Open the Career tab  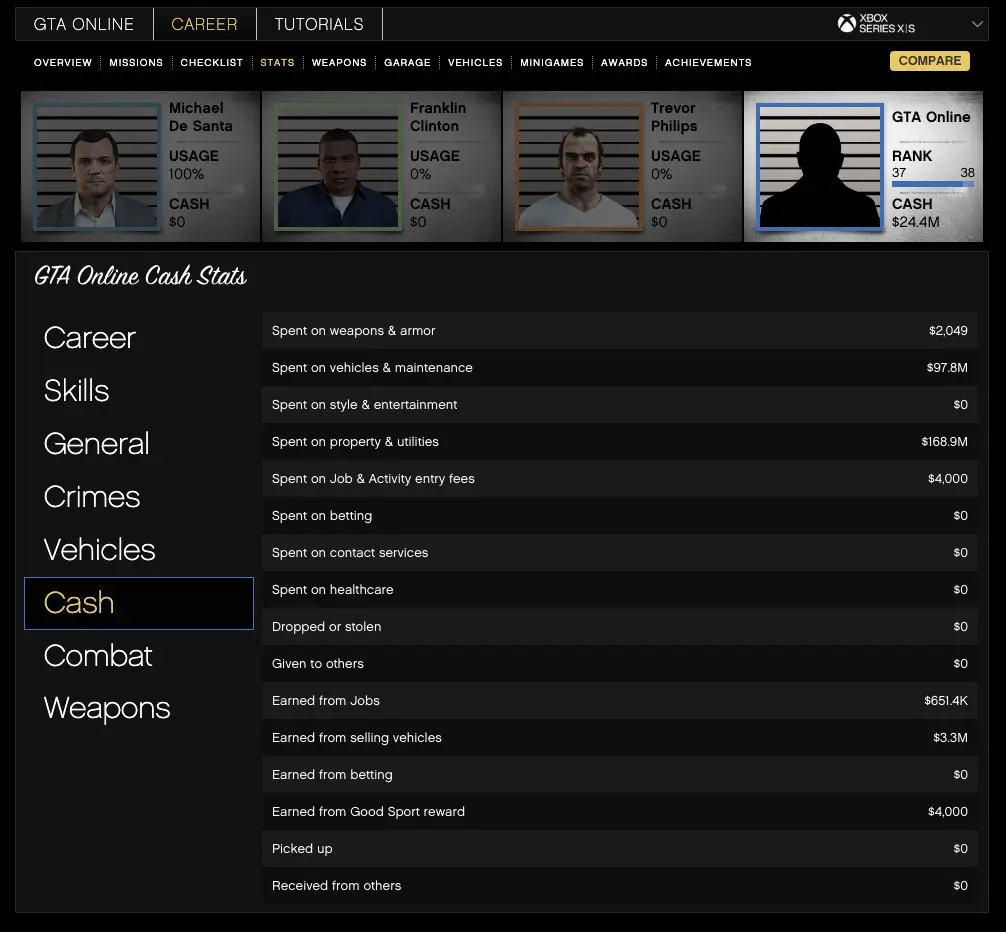(204, 24)
